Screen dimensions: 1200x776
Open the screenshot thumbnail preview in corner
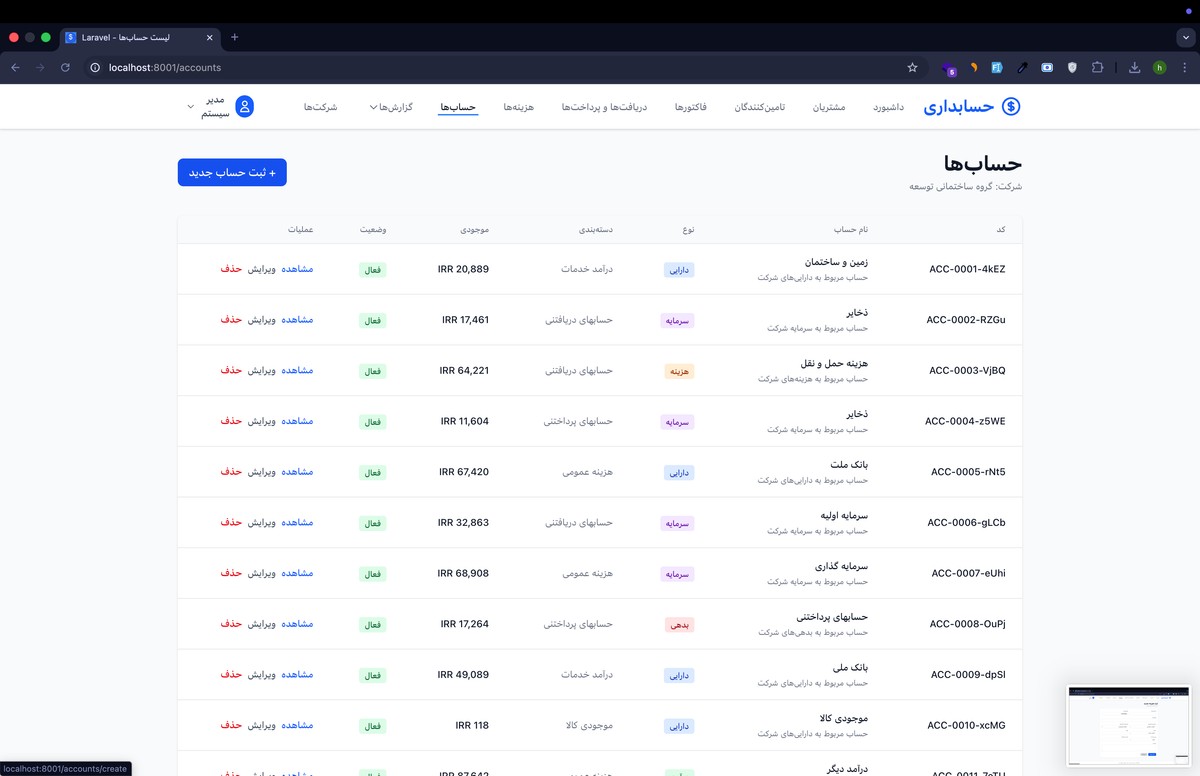[x=1128, y=725]
